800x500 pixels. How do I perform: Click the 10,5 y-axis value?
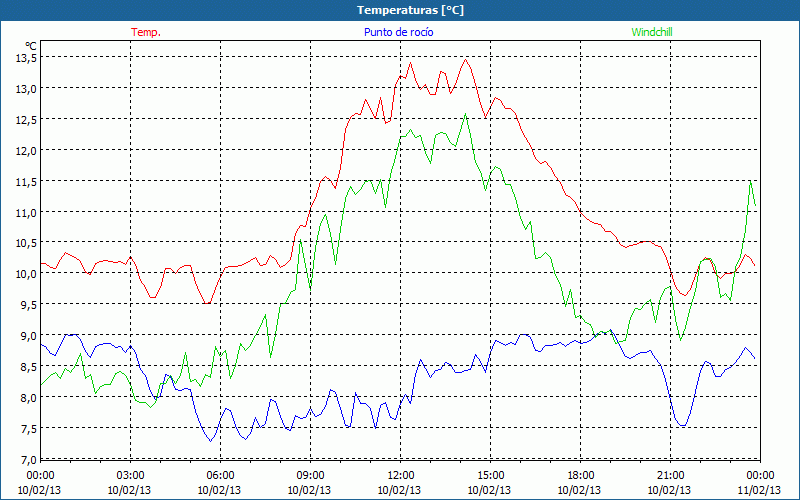[x=27, y=243]
